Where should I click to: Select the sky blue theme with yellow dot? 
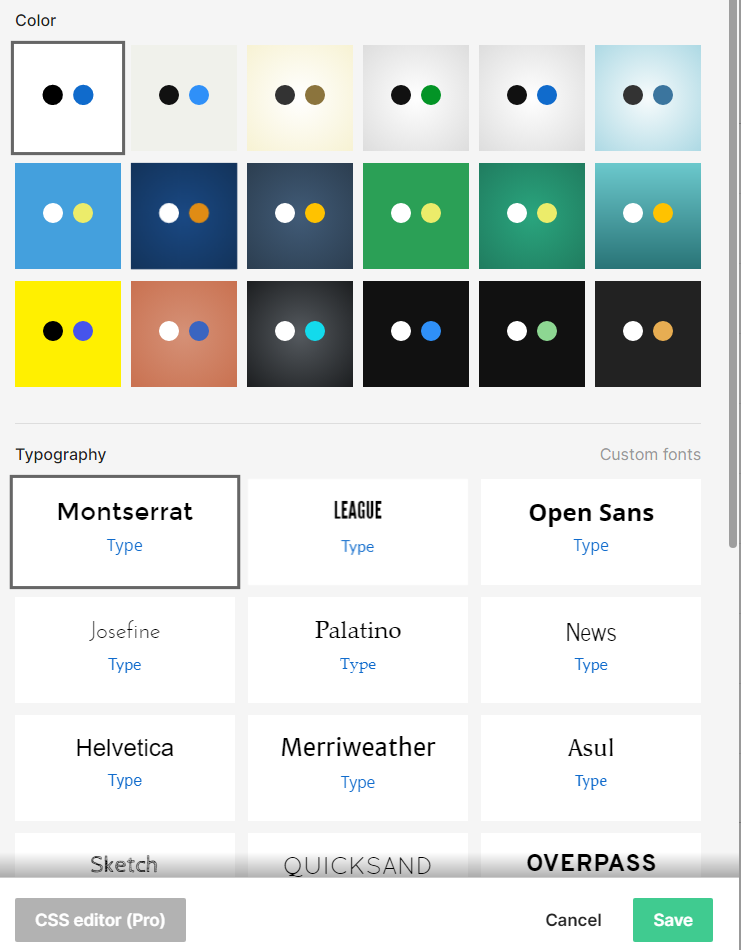pos(68,216)
